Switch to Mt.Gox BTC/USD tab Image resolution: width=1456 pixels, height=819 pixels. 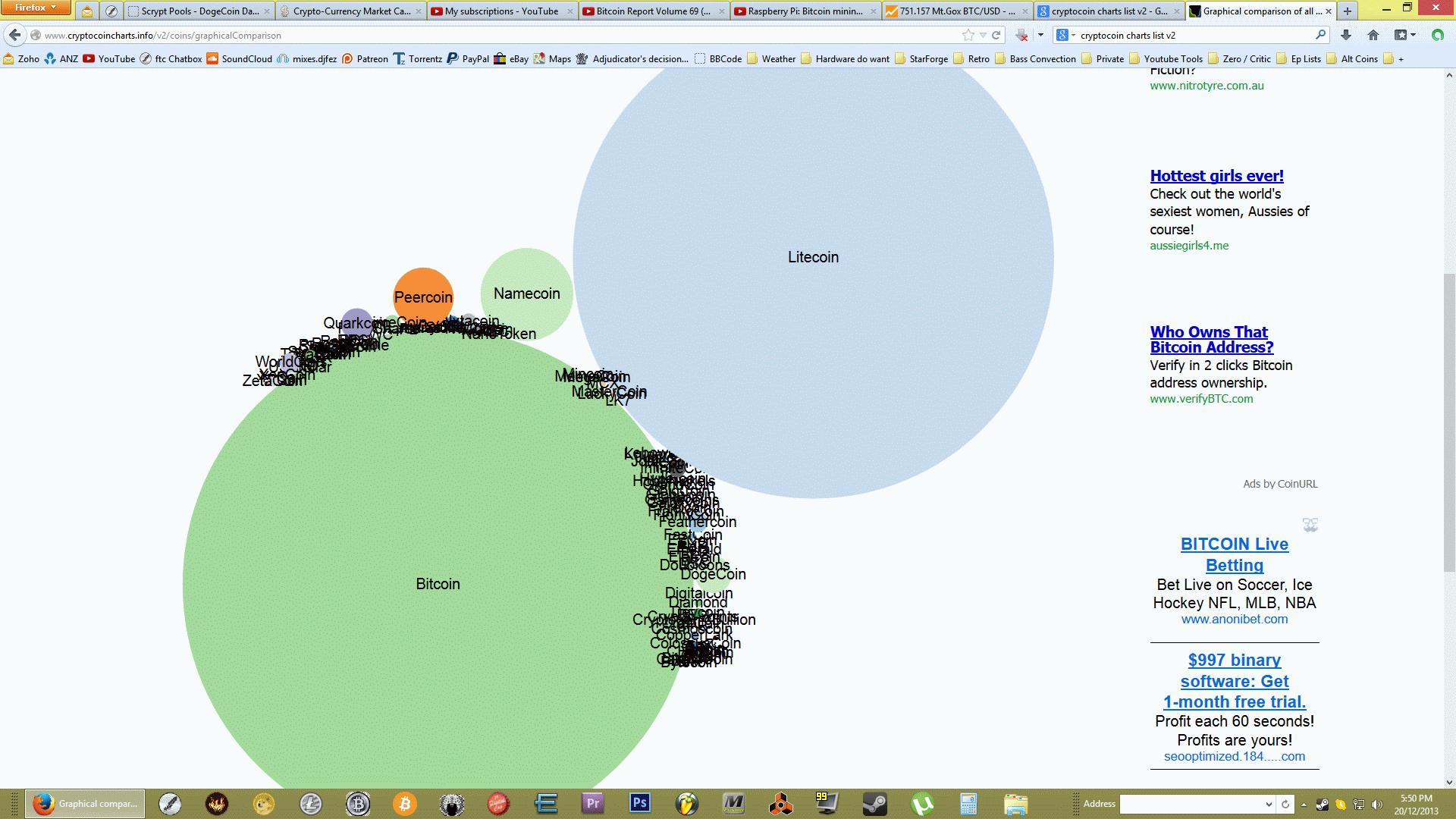tap(957, 11)
